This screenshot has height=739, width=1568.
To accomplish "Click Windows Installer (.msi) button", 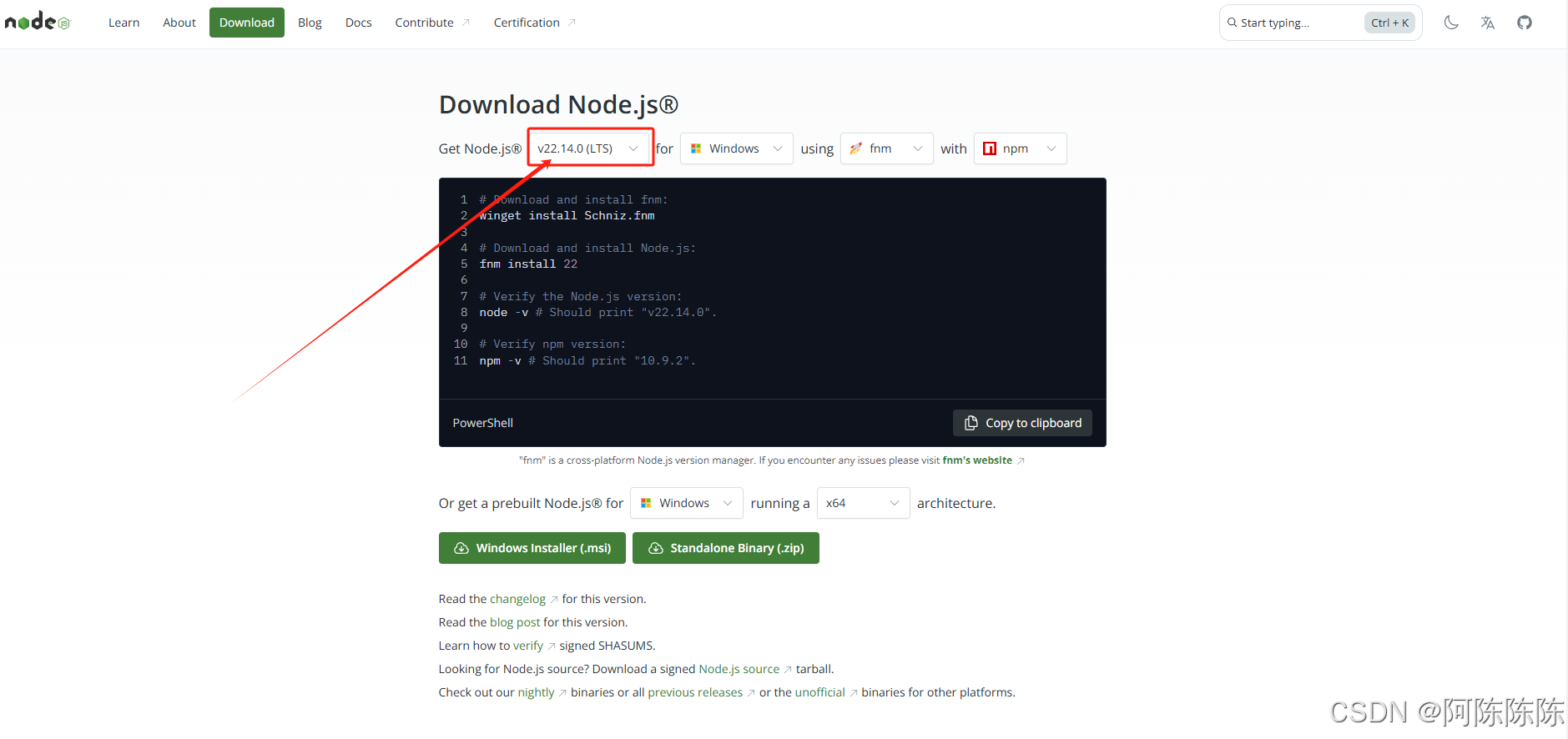I will pos(532,548).
